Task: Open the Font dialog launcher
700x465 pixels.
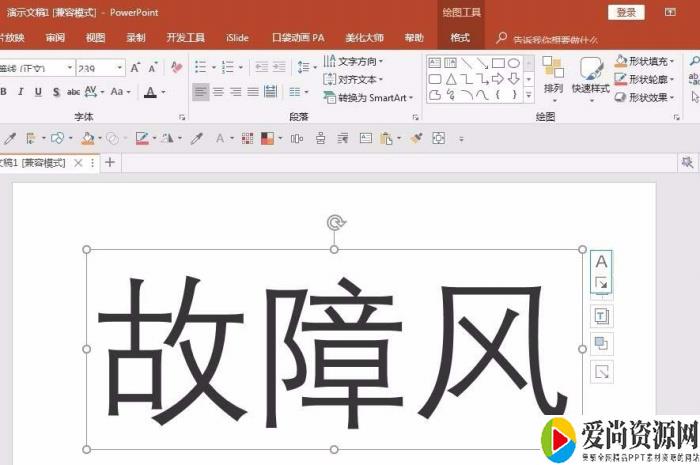Action: click(182, 117)
